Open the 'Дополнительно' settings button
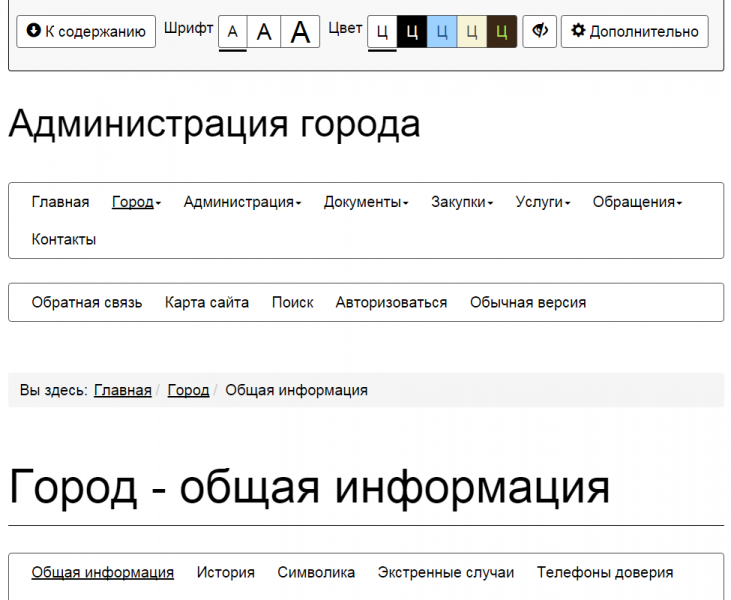This screenshot has width=731, height=600. tap(634, 31)
